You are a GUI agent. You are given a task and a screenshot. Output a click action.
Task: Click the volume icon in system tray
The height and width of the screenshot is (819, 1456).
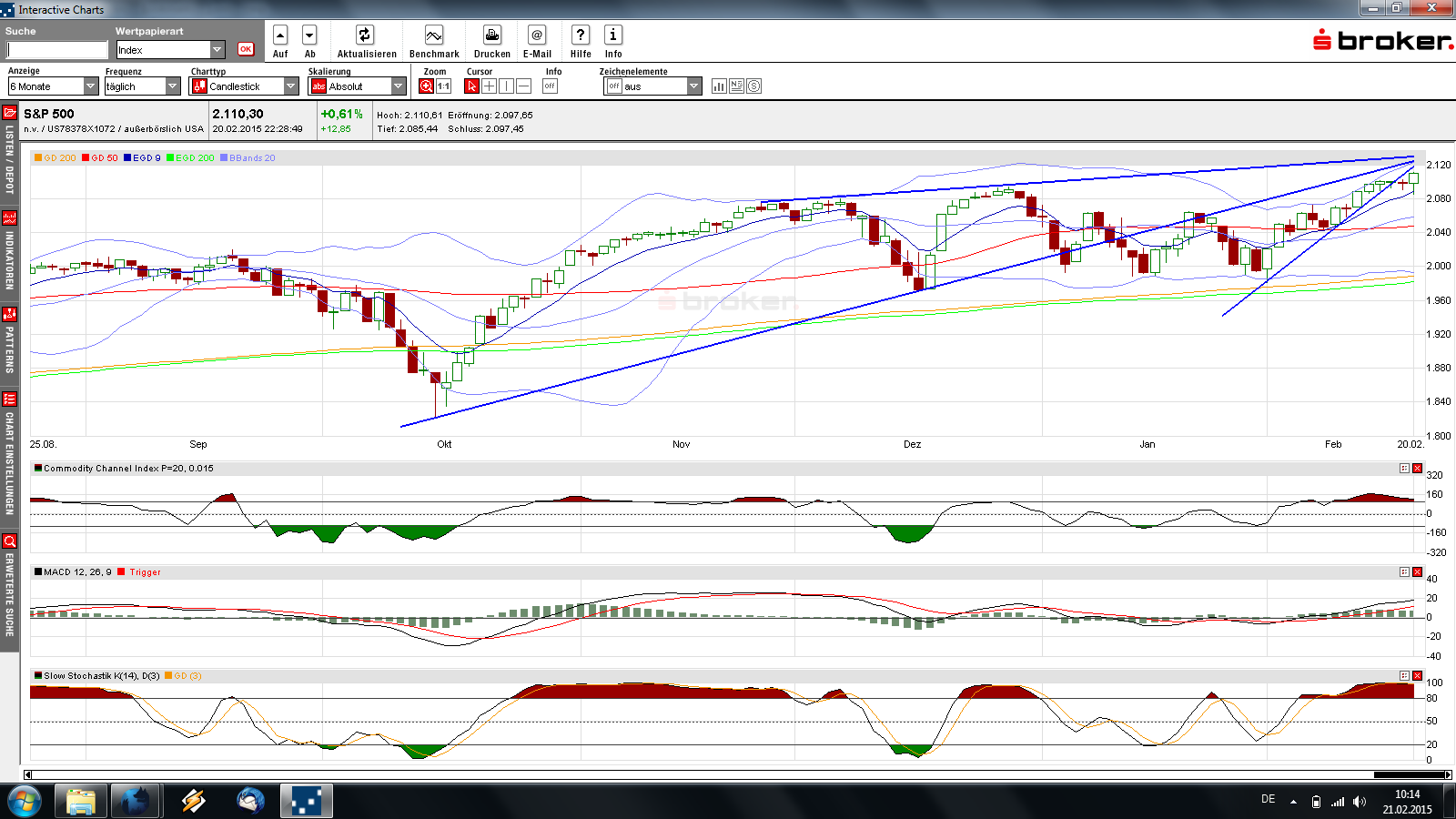pyautogui.click(x=1360, y=802)
